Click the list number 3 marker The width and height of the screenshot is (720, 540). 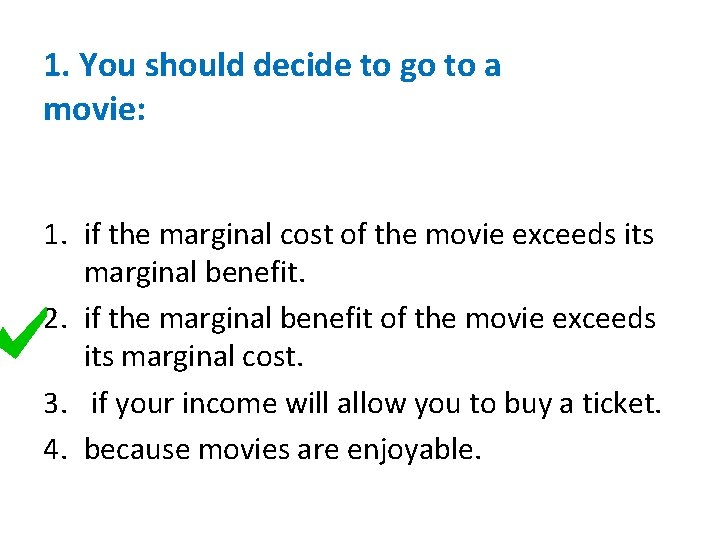54,405
